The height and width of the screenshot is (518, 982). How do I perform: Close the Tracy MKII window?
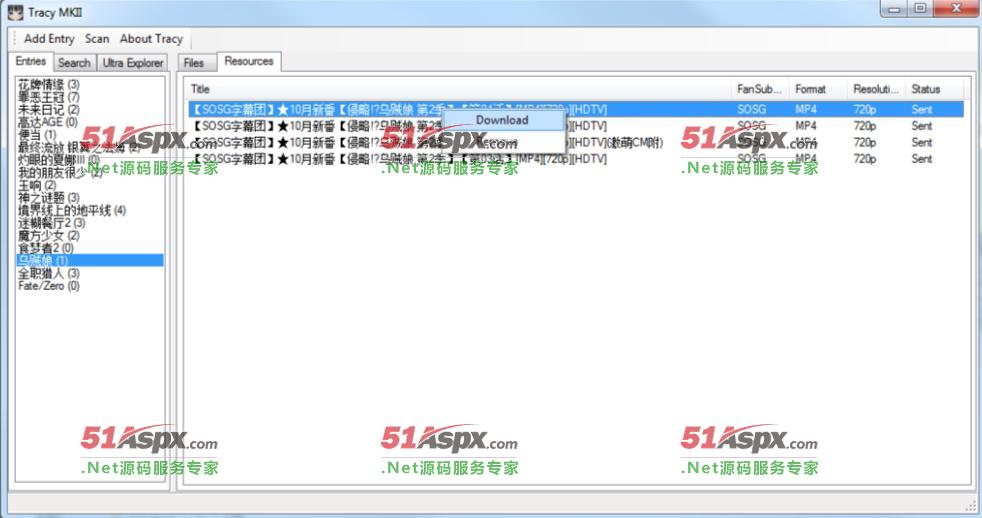[x=956, y=9]
